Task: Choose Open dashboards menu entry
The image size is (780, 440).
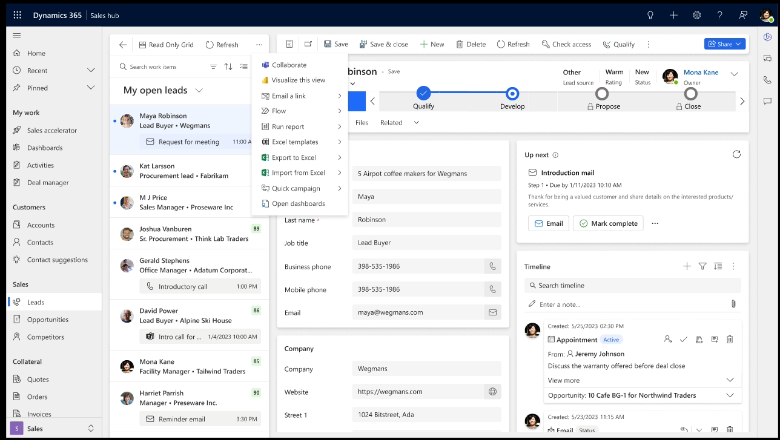Action: click(x=299, y=204)
